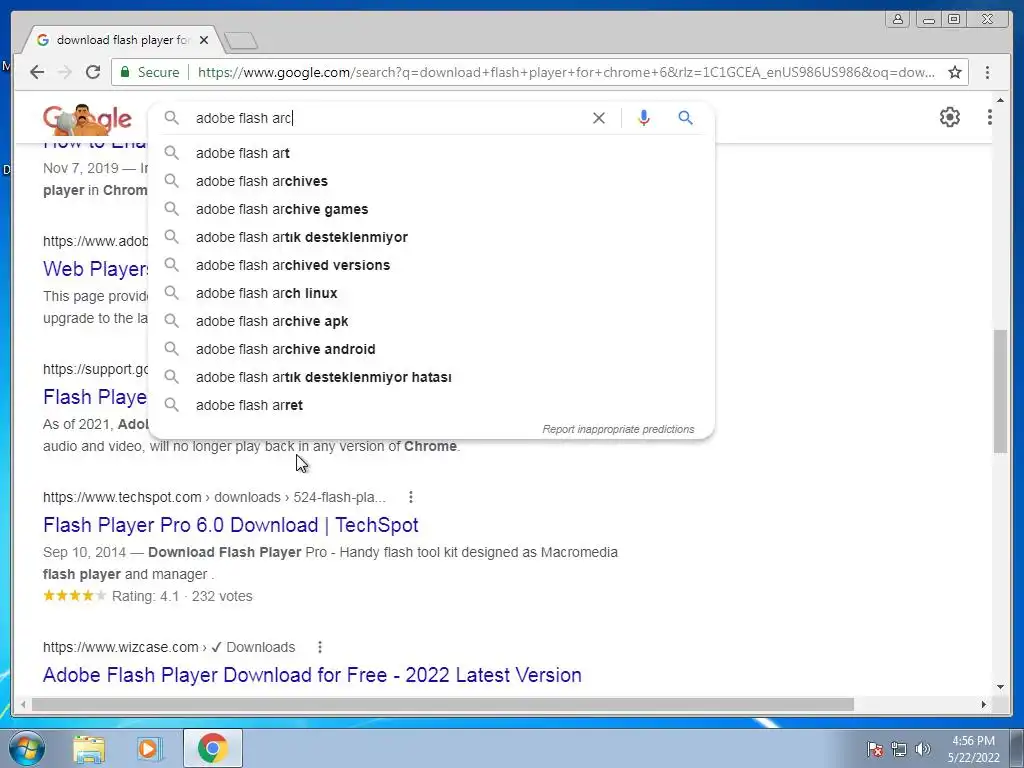Clear the search box text with X
1024x768 pixels.
pos(598,118)
